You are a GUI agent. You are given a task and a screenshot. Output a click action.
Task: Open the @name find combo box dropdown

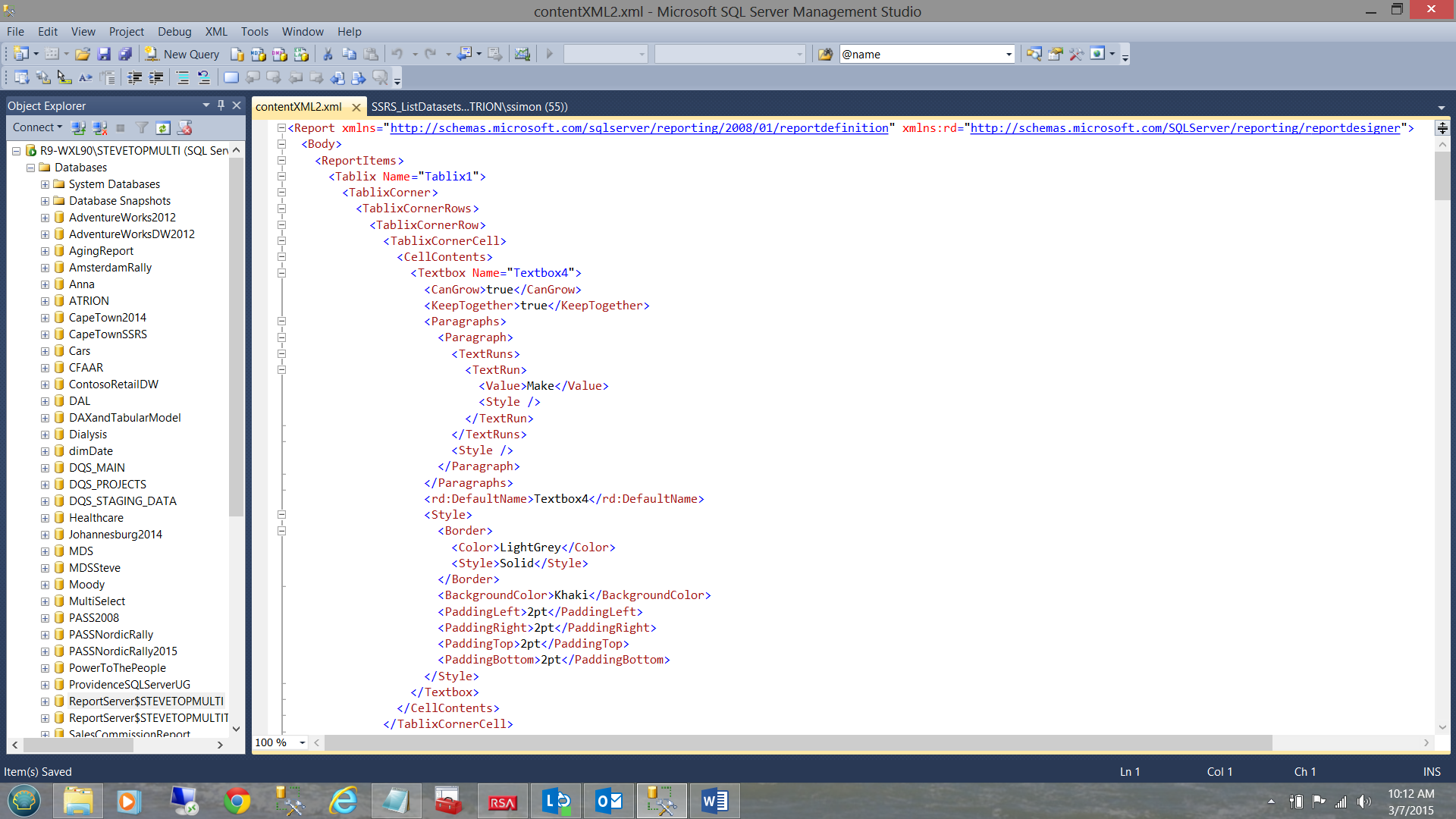tap(1009, 54)
